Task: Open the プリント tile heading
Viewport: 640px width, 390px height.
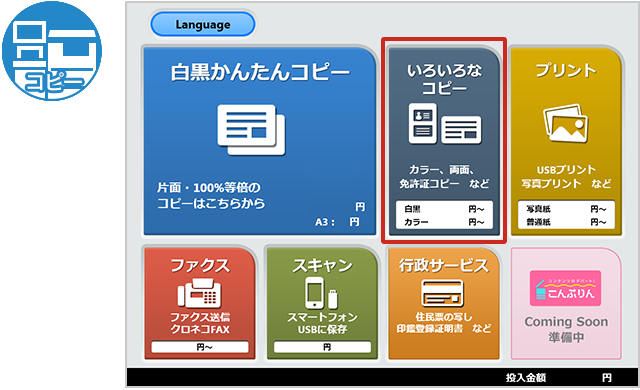Action: tap(566, 71)
